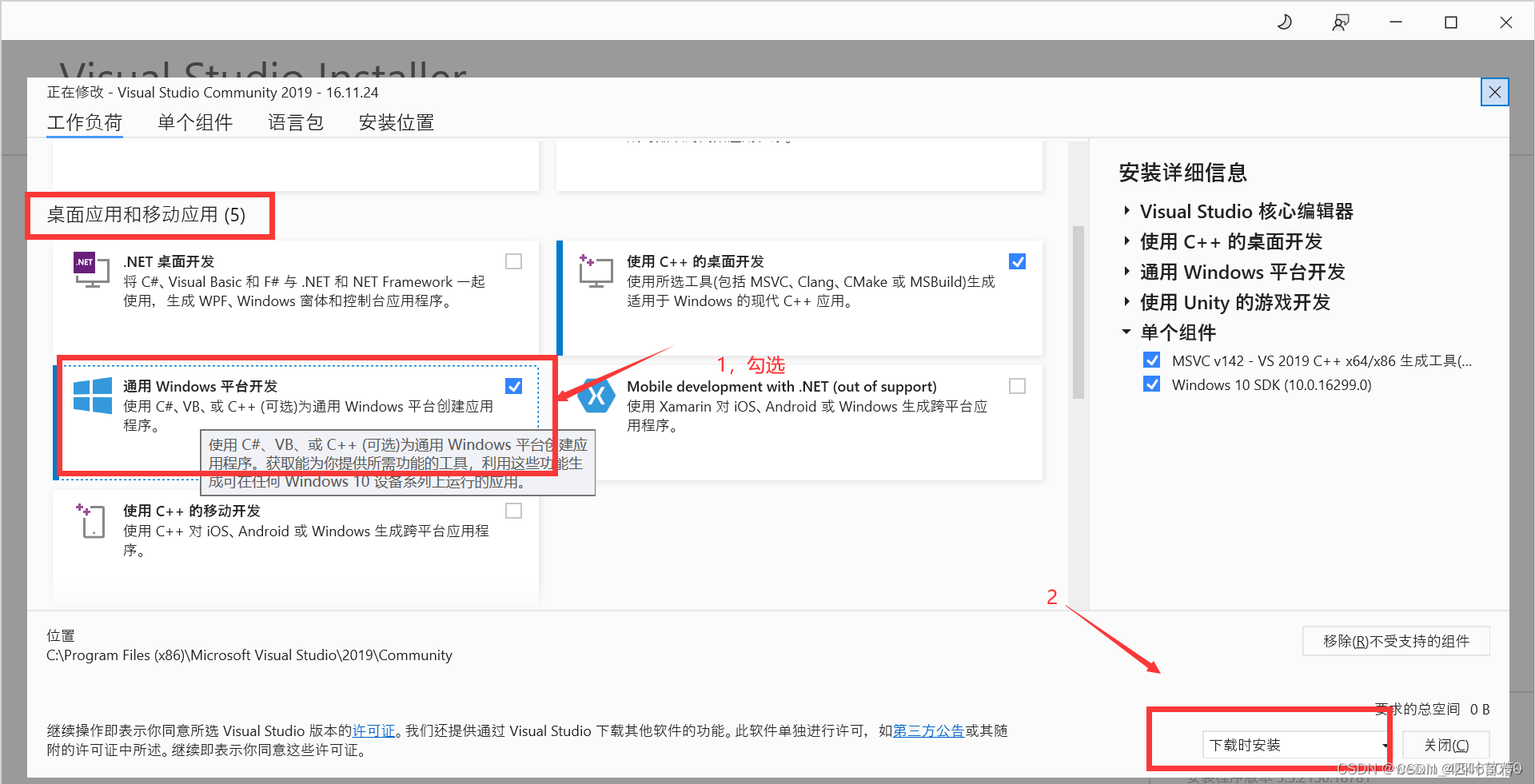
Task: Click the 关闭(C) button
Action: coord(1445,744)
